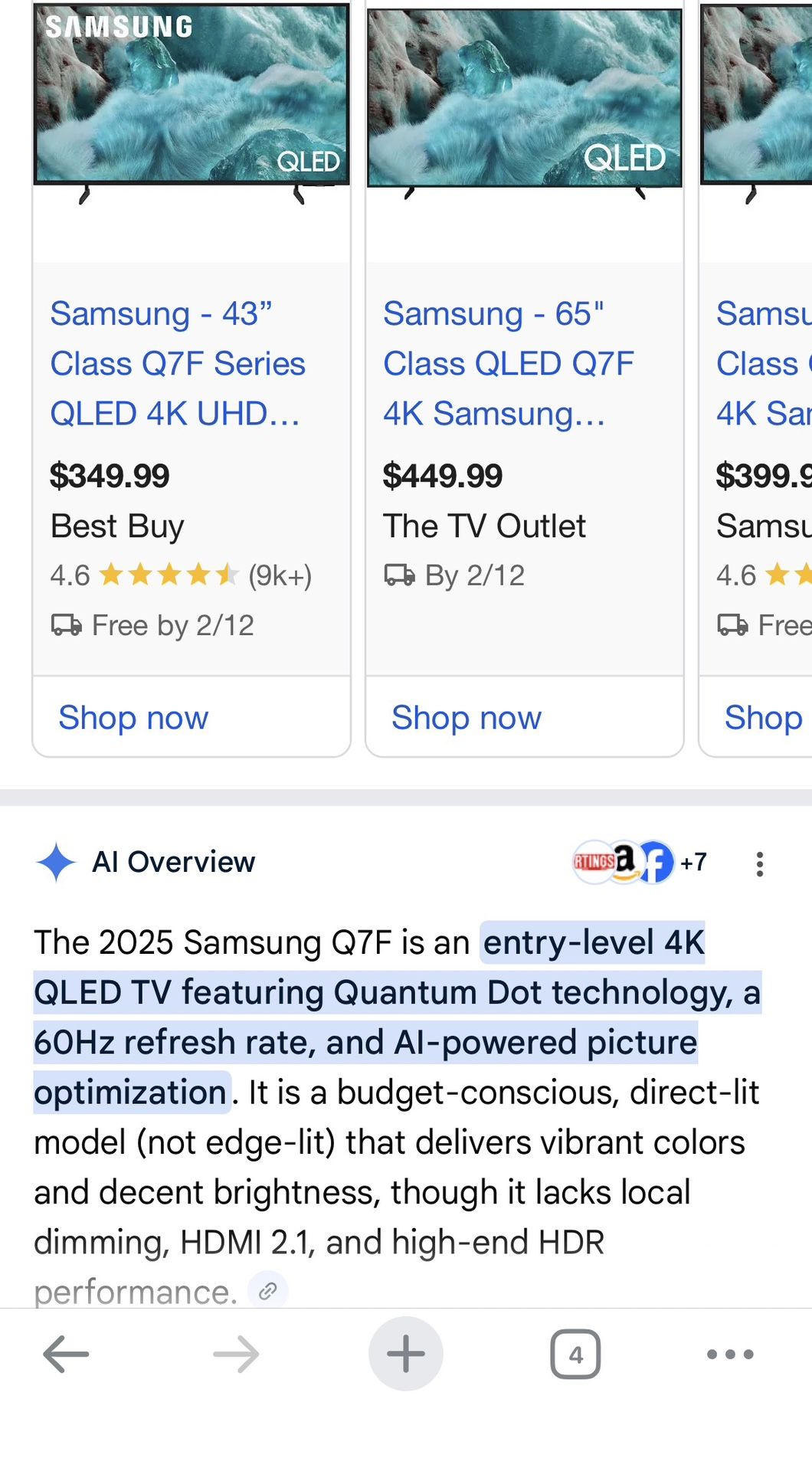The height and width of the screenshot is (1471, 812).
Task: Click the 65" Samsung QLED TV image
Action: coord(524,100)
